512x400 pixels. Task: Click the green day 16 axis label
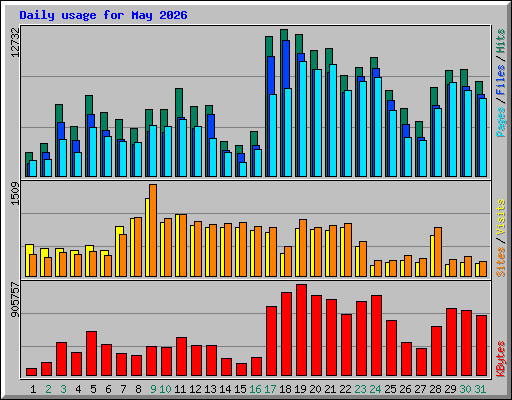255,389
